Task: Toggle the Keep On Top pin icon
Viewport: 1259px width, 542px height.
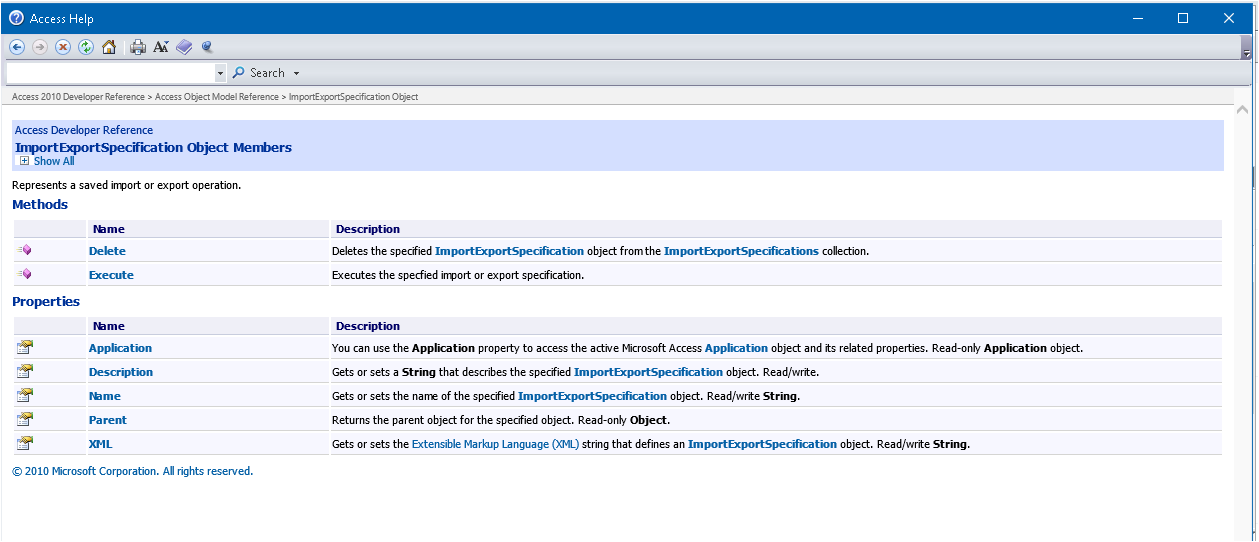Action: (x=207, y=47)
